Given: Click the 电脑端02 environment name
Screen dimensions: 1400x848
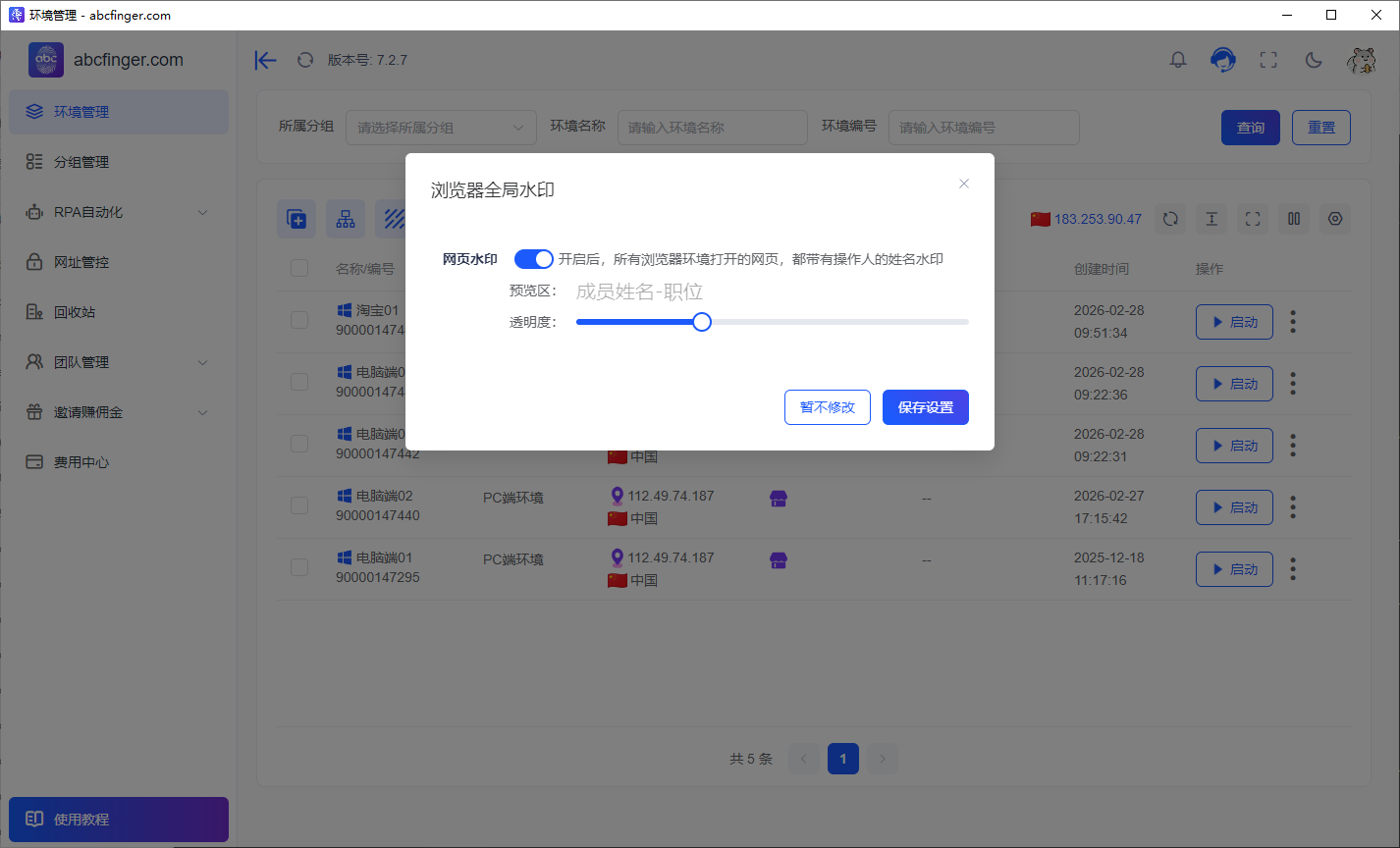Looking at the screenshot, I should (384, 496).
